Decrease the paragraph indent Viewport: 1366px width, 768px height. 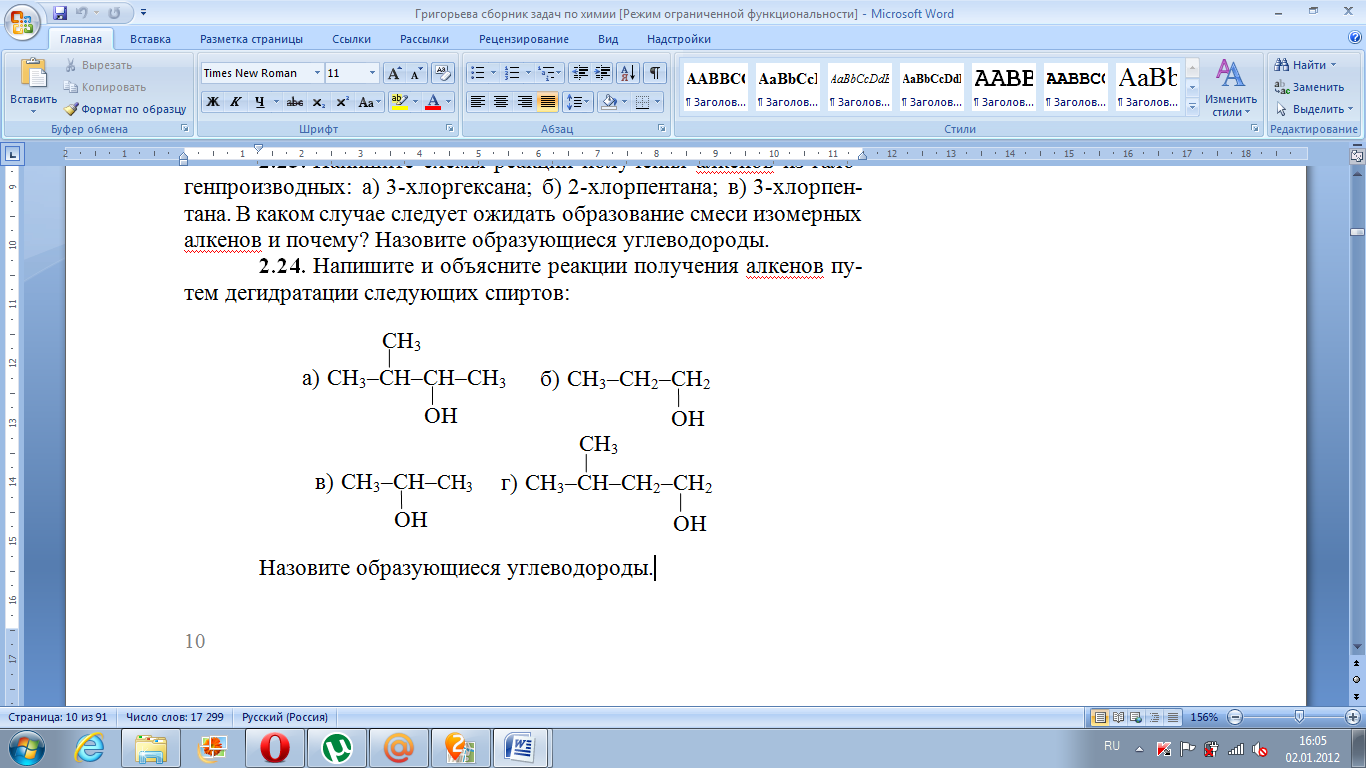579,73
